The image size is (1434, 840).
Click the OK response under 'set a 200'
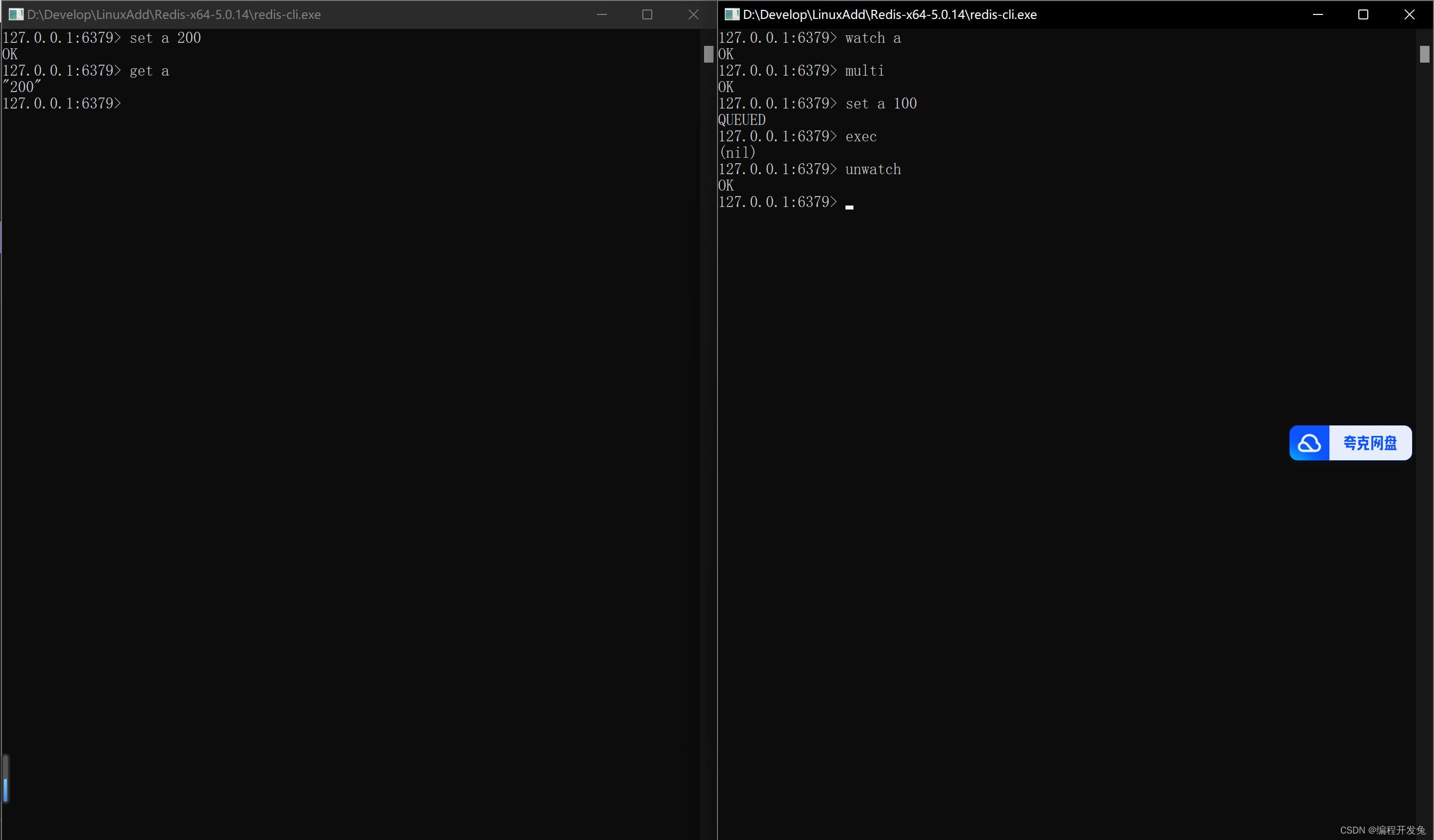10,55
